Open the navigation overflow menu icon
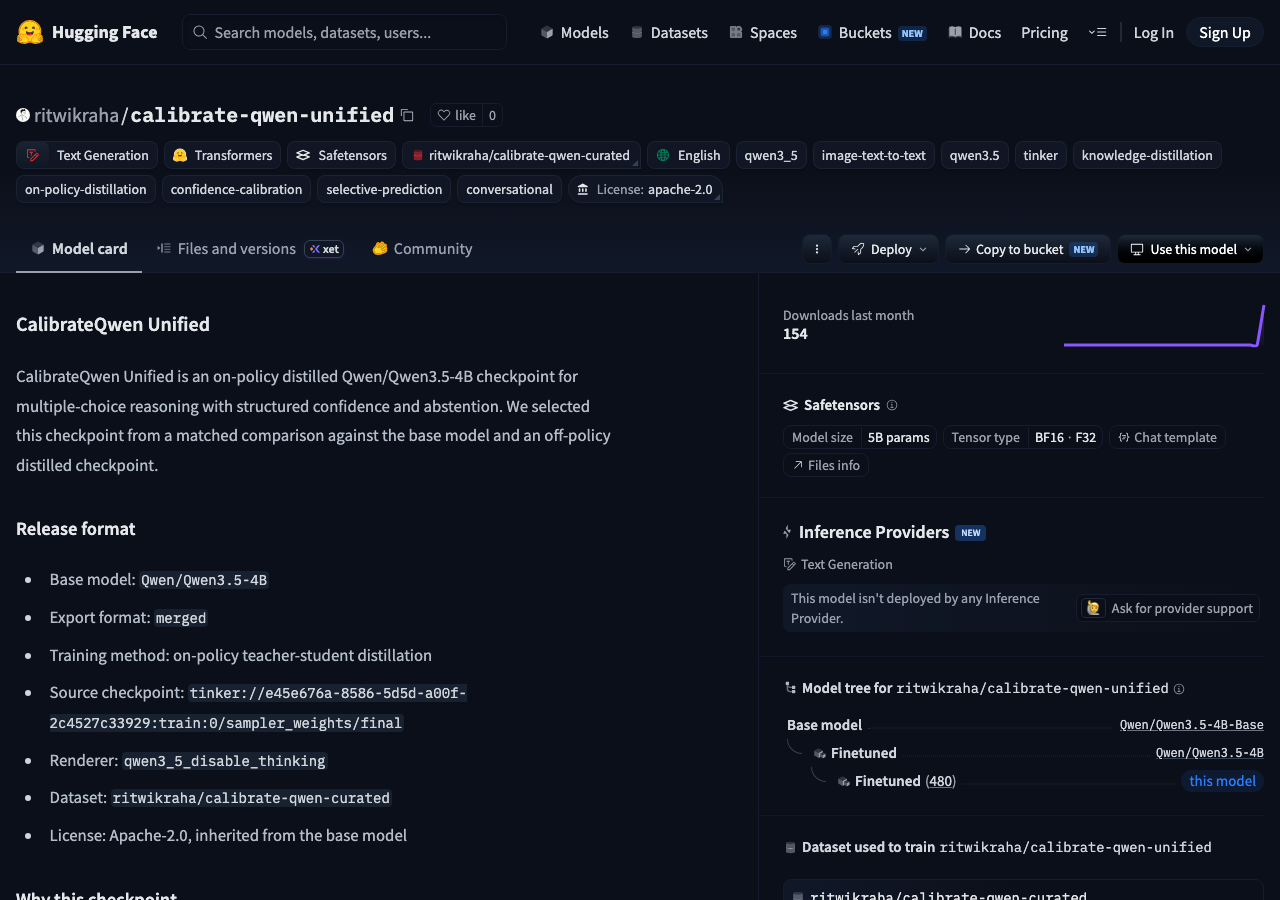 [x=1097, y=32]
